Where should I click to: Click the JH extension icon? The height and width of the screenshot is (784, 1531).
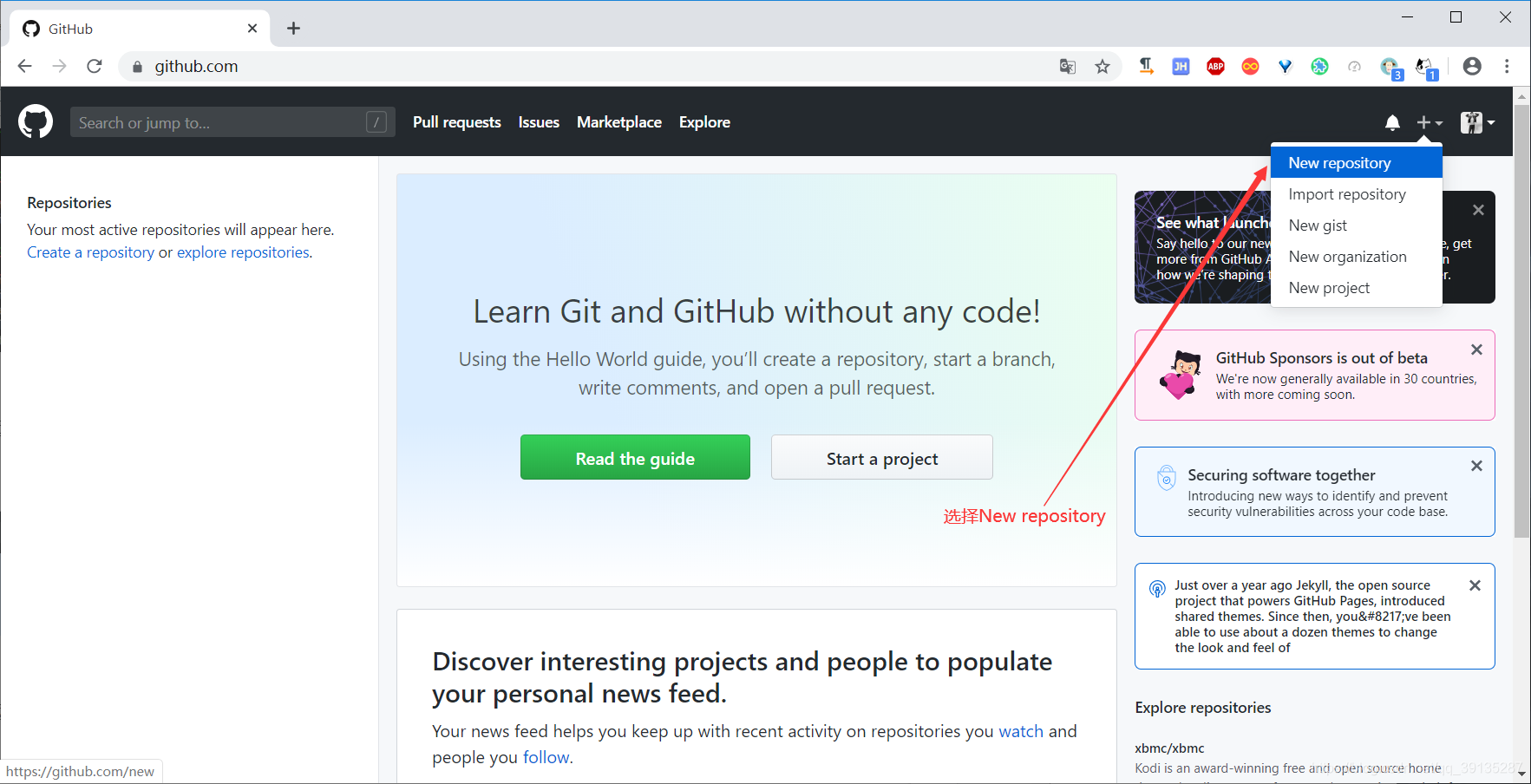point(1181,66)
